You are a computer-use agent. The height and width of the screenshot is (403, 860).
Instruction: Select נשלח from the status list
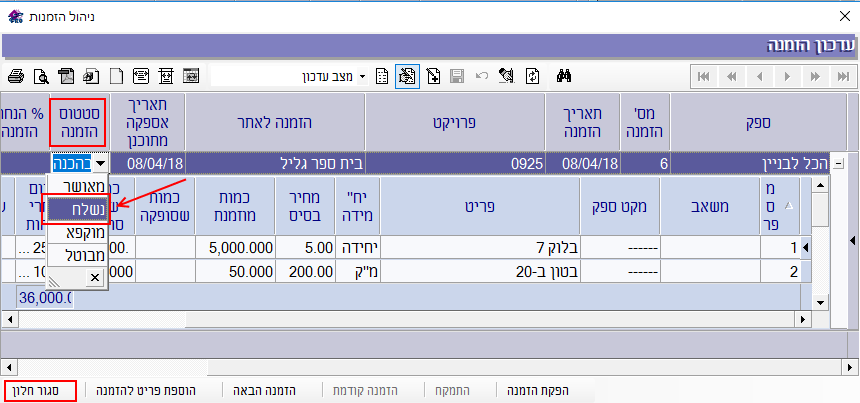click(76, 209)
